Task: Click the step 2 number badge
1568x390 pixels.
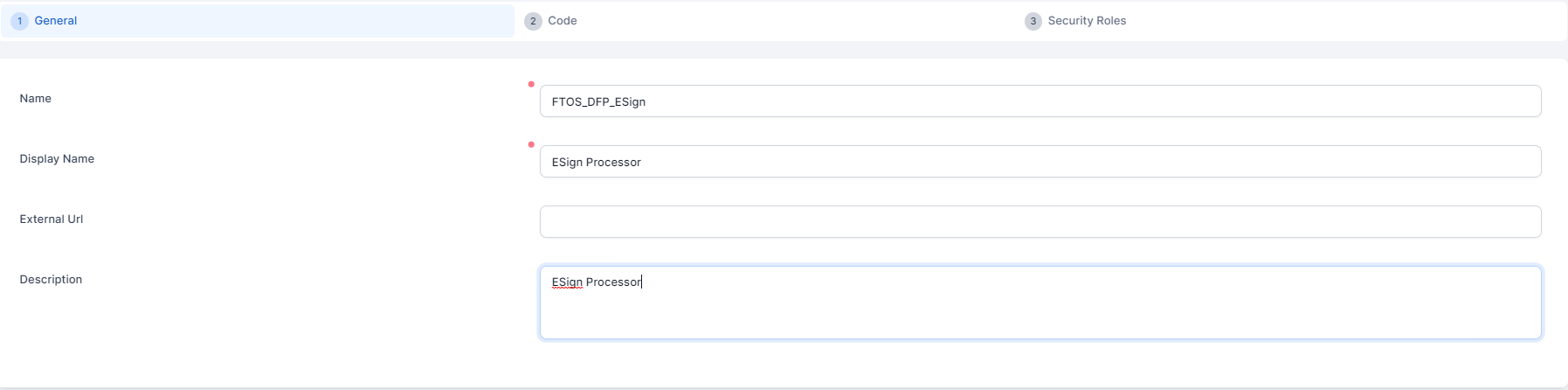Action: pos(533,21)
